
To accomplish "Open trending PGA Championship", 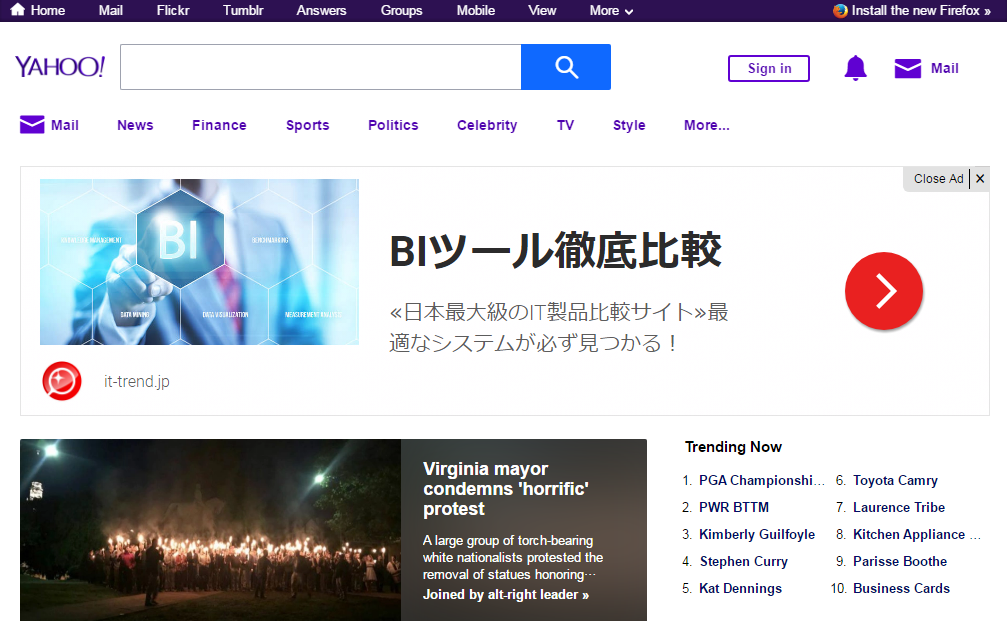I will tap(761, 480).
